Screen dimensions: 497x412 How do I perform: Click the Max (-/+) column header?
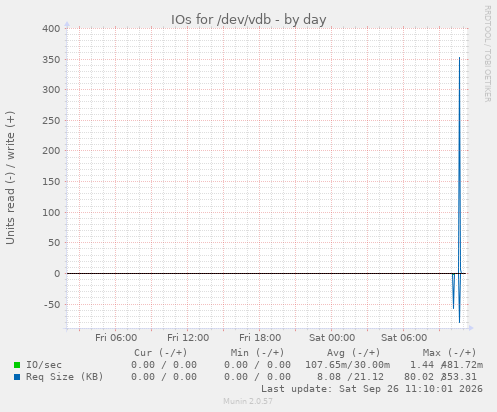[x=449, y=353]
